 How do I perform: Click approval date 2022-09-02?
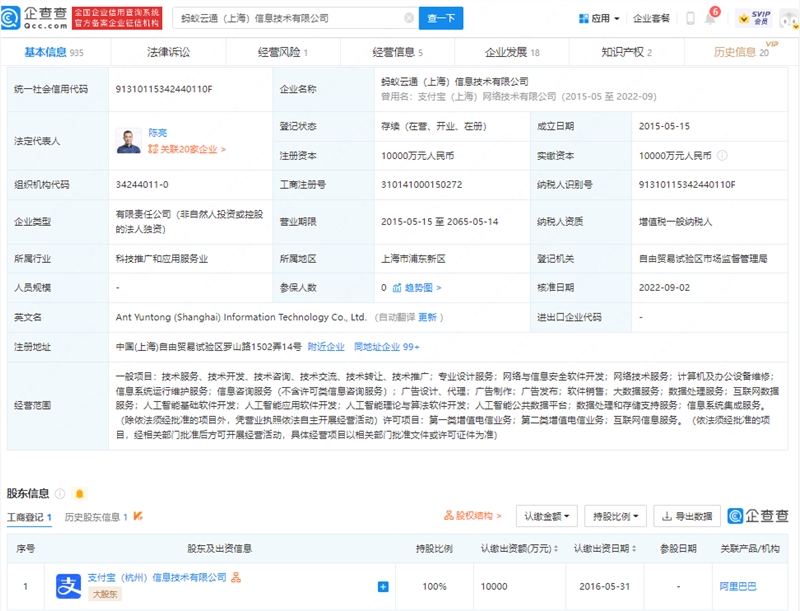click(x=664, y=288)
